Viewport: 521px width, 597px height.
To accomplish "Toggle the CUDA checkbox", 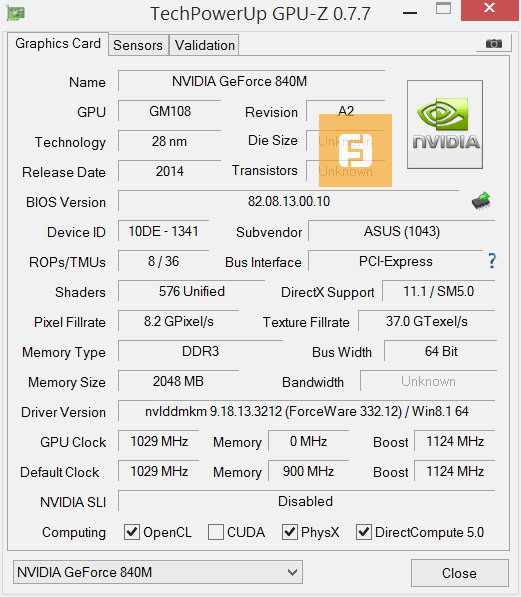I will 216,532.
